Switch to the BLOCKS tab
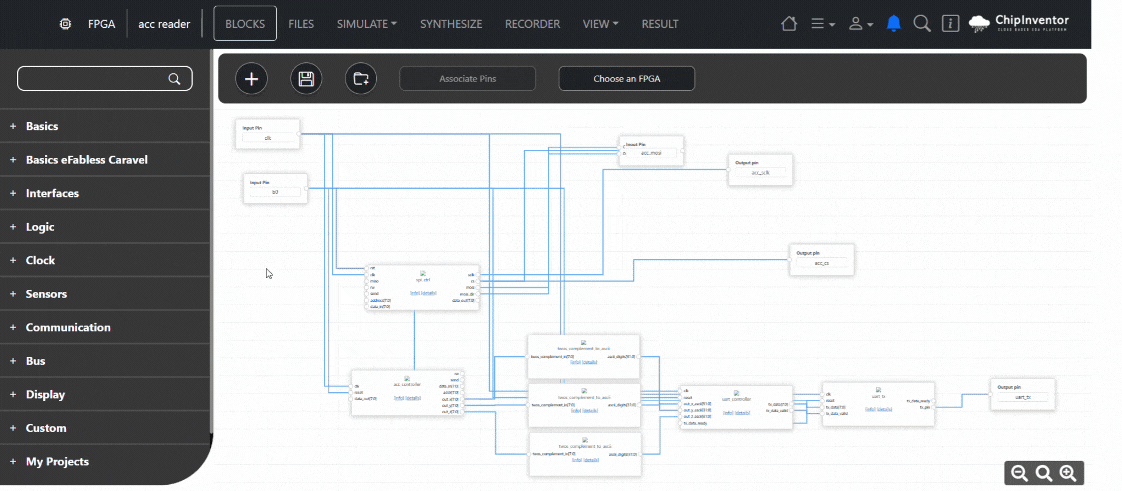The height and width of the screenshot is (491, 1122). 245,24
